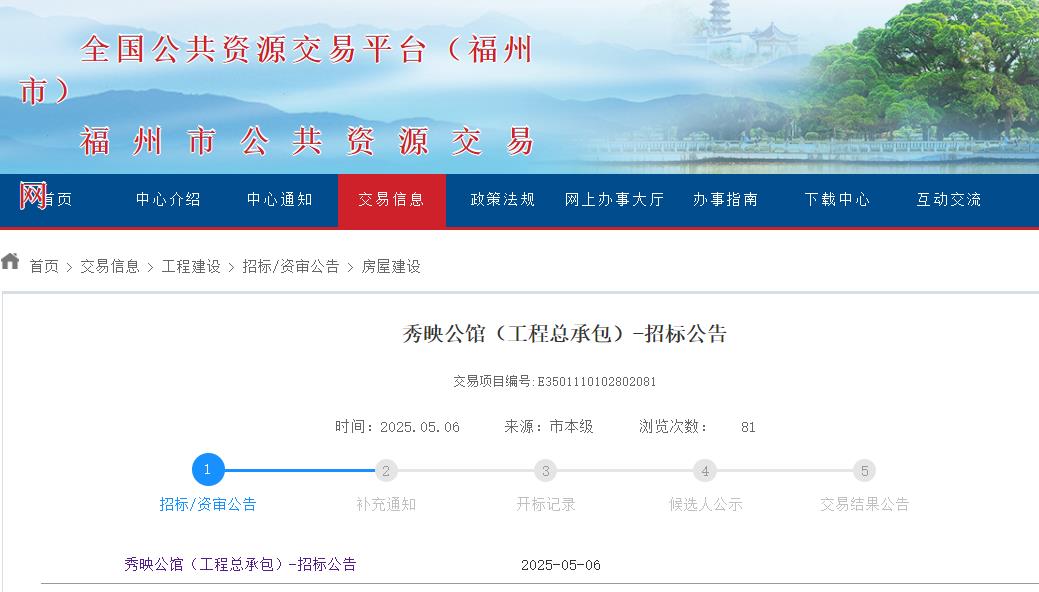Click the 补充通知 step label

coord(386,504)
